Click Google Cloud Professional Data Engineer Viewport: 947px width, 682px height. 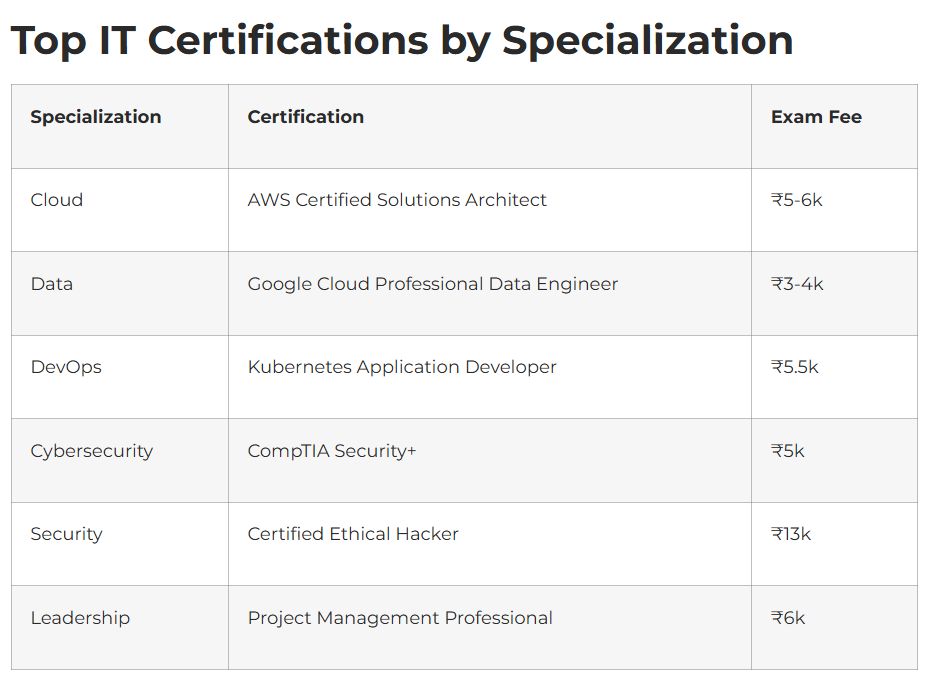433,284
